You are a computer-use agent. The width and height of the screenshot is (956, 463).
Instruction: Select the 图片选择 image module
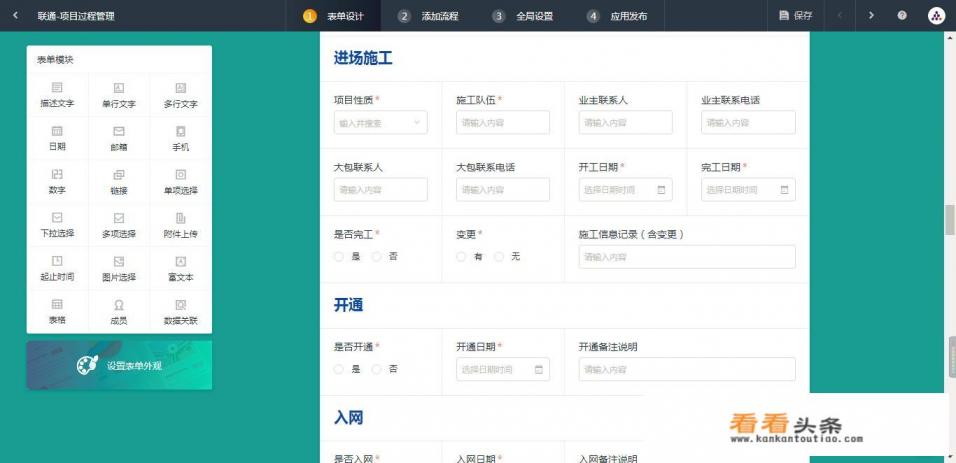coord(119,267)
